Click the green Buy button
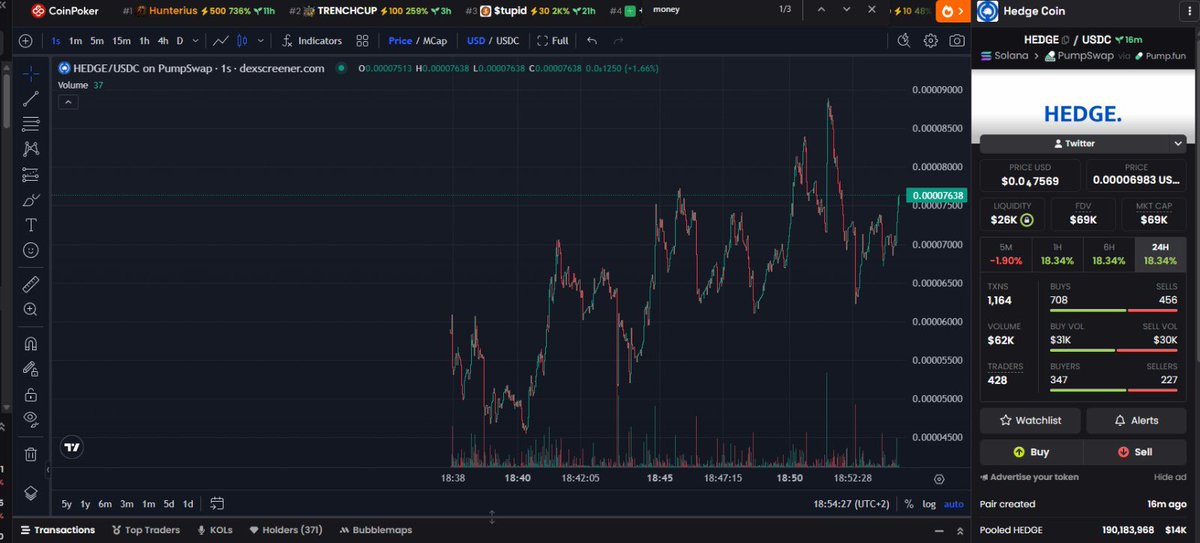This screenshot has height=543, width=1200. point(1029,452)
